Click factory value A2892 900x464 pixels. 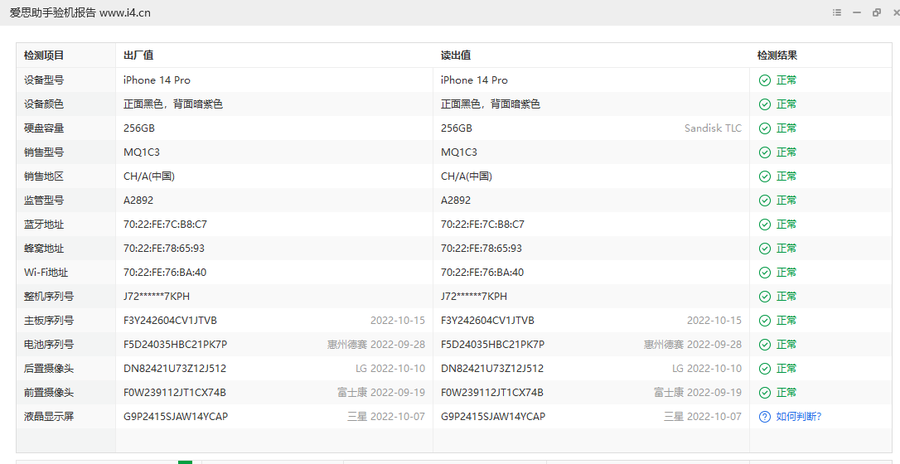pos(138,200)
